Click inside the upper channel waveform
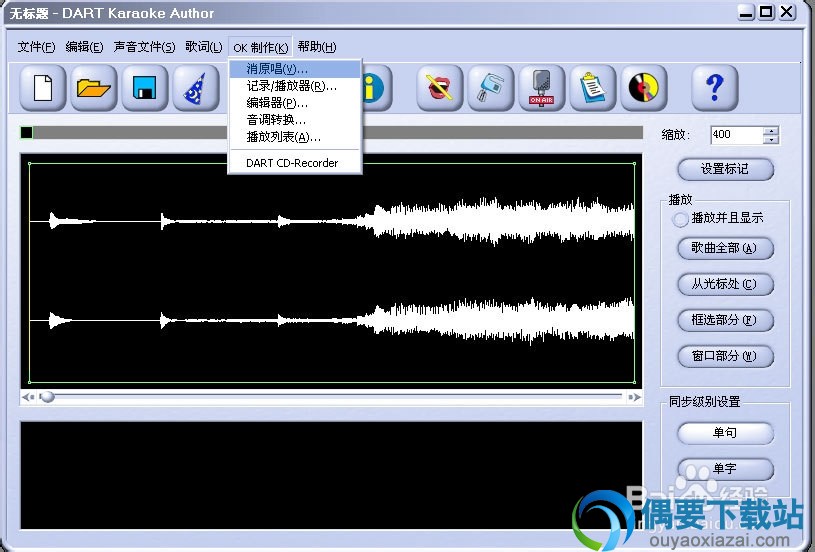The height and width of the screenshot is (552, 815). click(332, 221)
